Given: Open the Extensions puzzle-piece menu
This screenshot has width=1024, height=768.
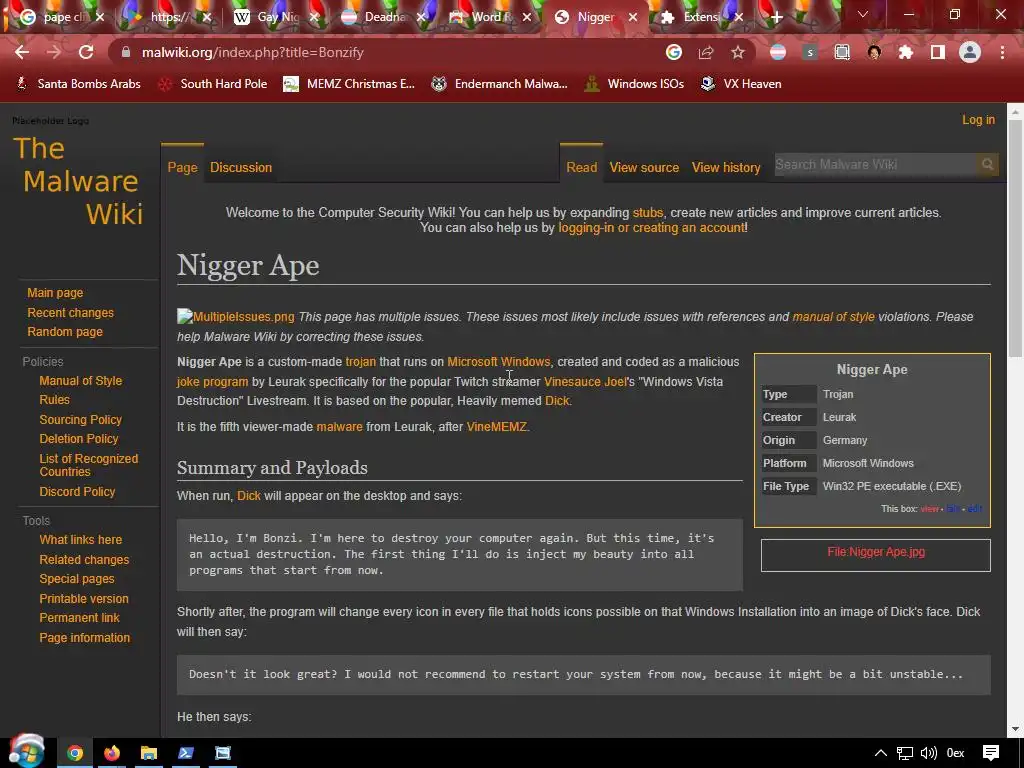Looking at the screenshot, I should (906, 52).
